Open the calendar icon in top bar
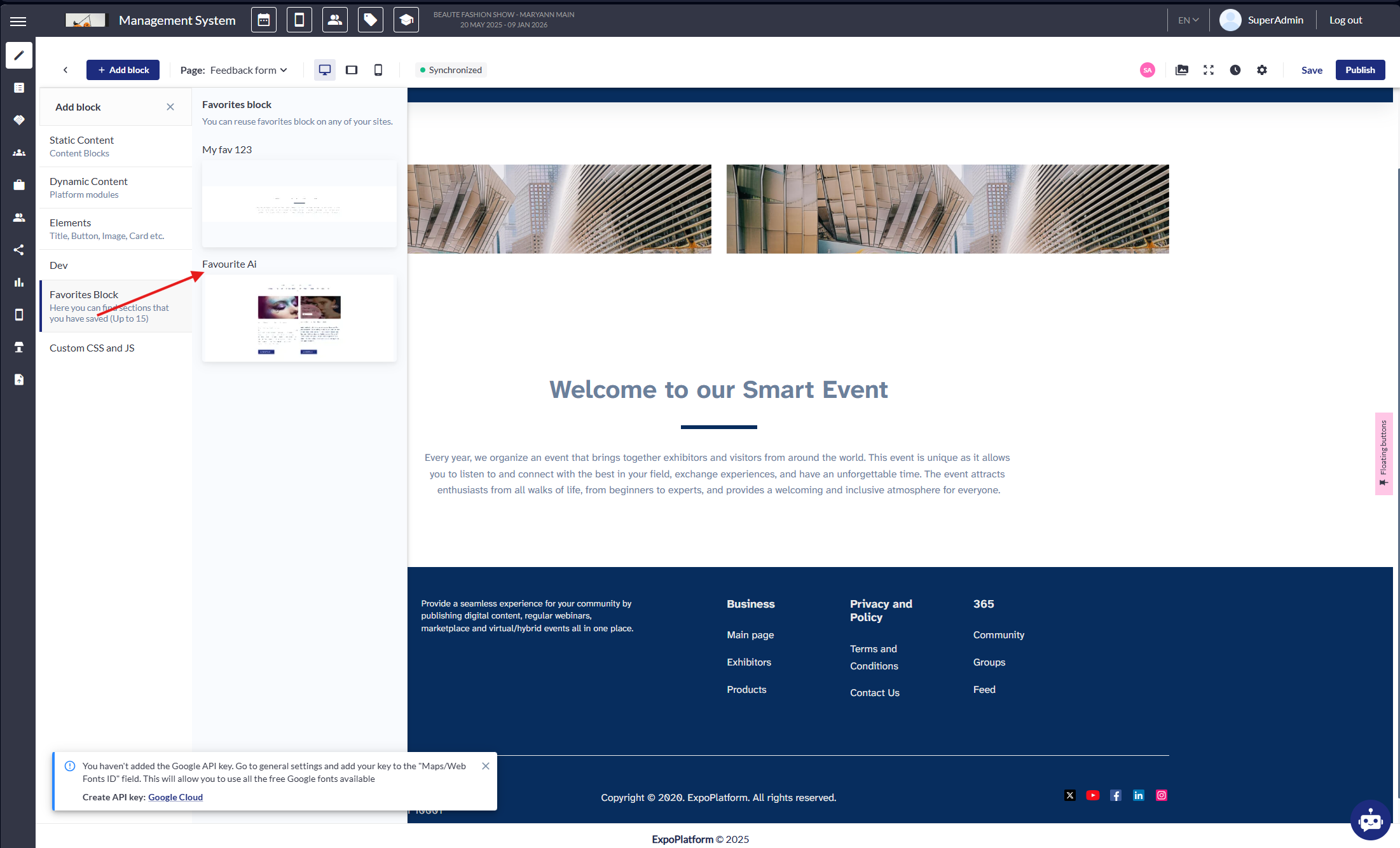Image resolution: width=1400 pixels, height=848 pixels. click(x=263, y=20)
